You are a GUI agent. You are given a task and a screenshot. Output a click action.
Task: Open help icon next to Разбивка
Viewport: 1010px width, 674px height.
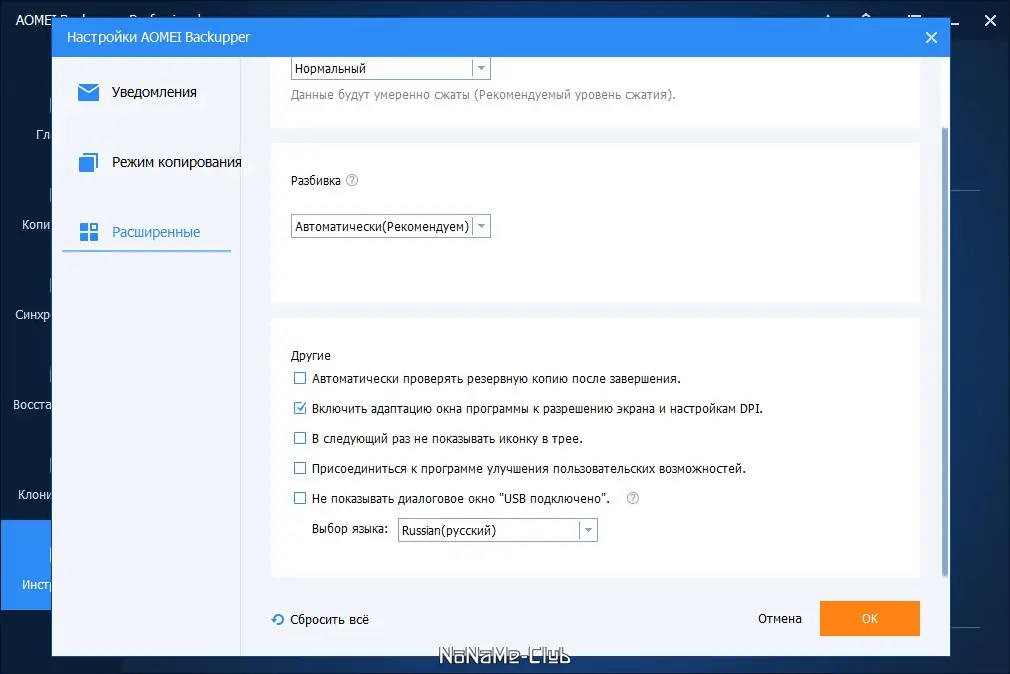tap(352, 180)
